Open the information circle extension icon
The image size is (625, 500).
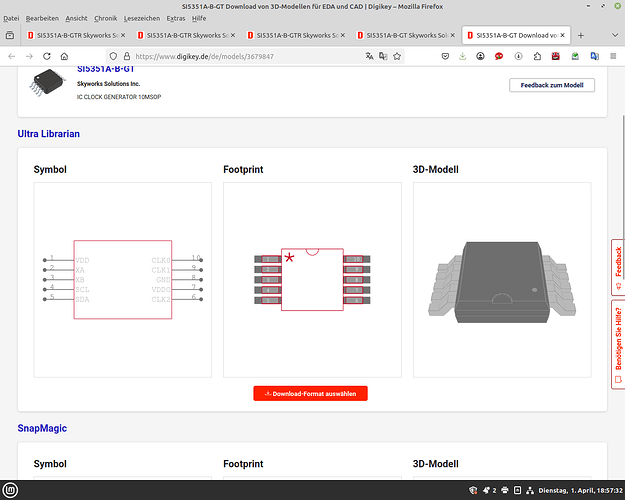[518, 56]
